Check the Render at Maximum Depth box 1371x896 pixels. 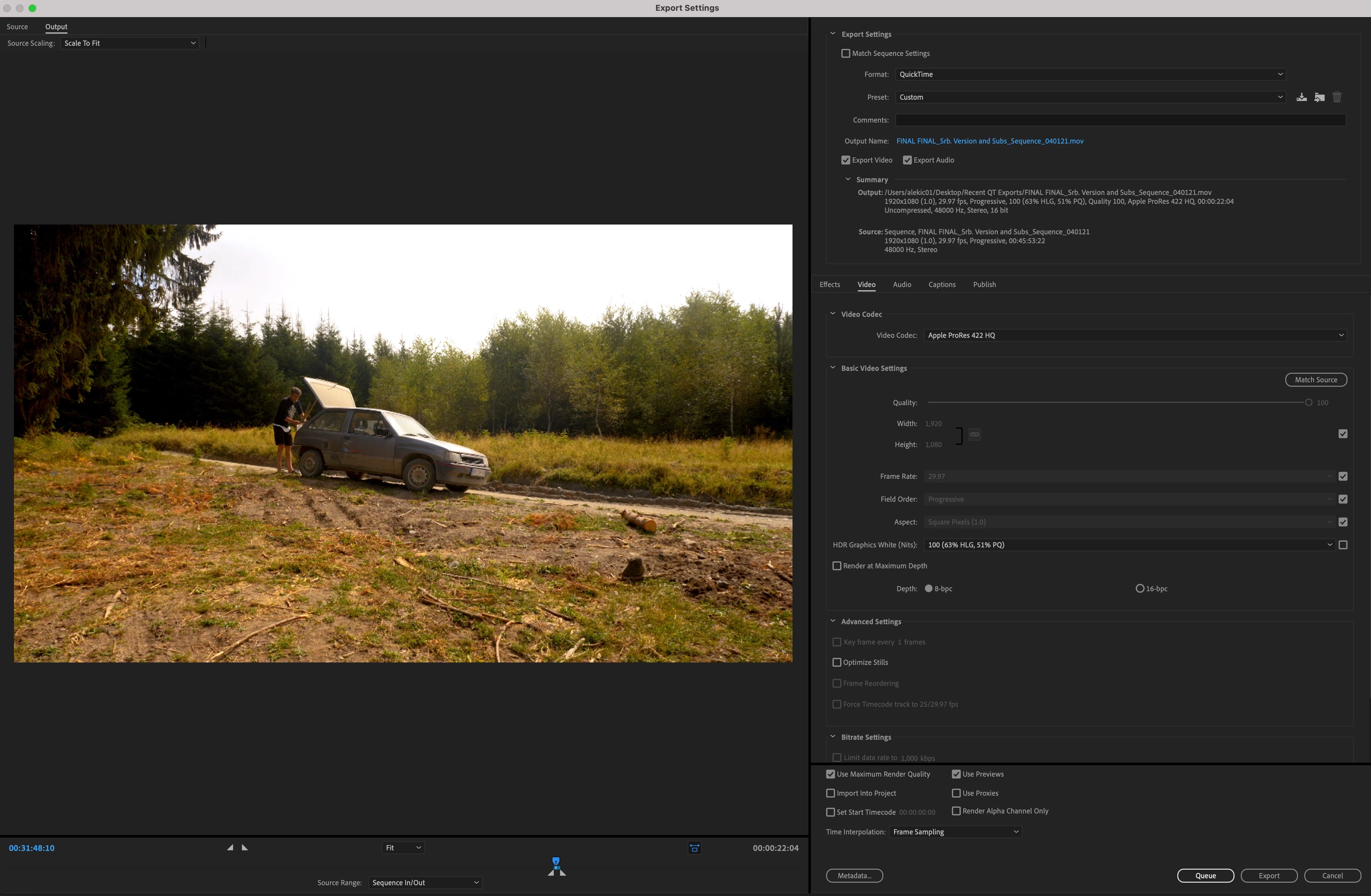click(837, 566)
